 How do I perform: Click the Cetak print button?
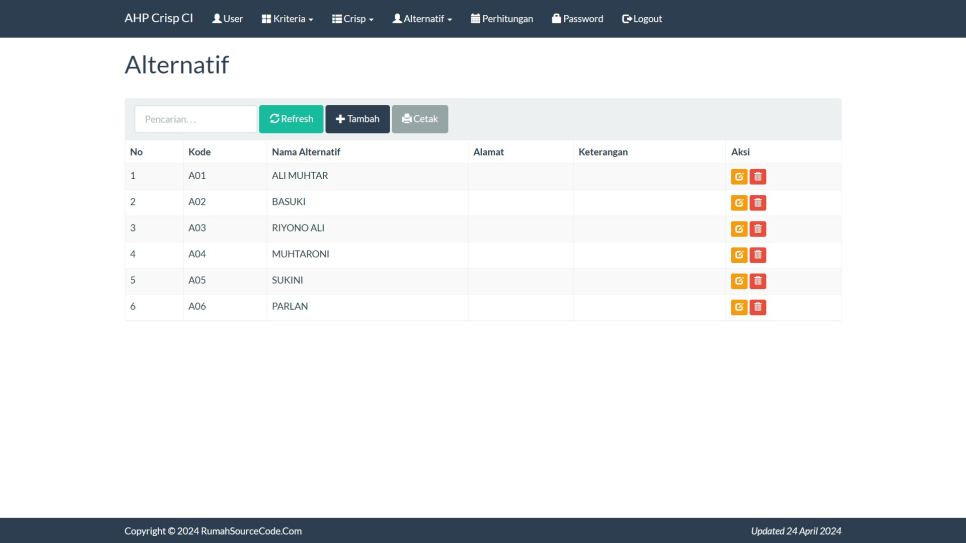(420, 119)
